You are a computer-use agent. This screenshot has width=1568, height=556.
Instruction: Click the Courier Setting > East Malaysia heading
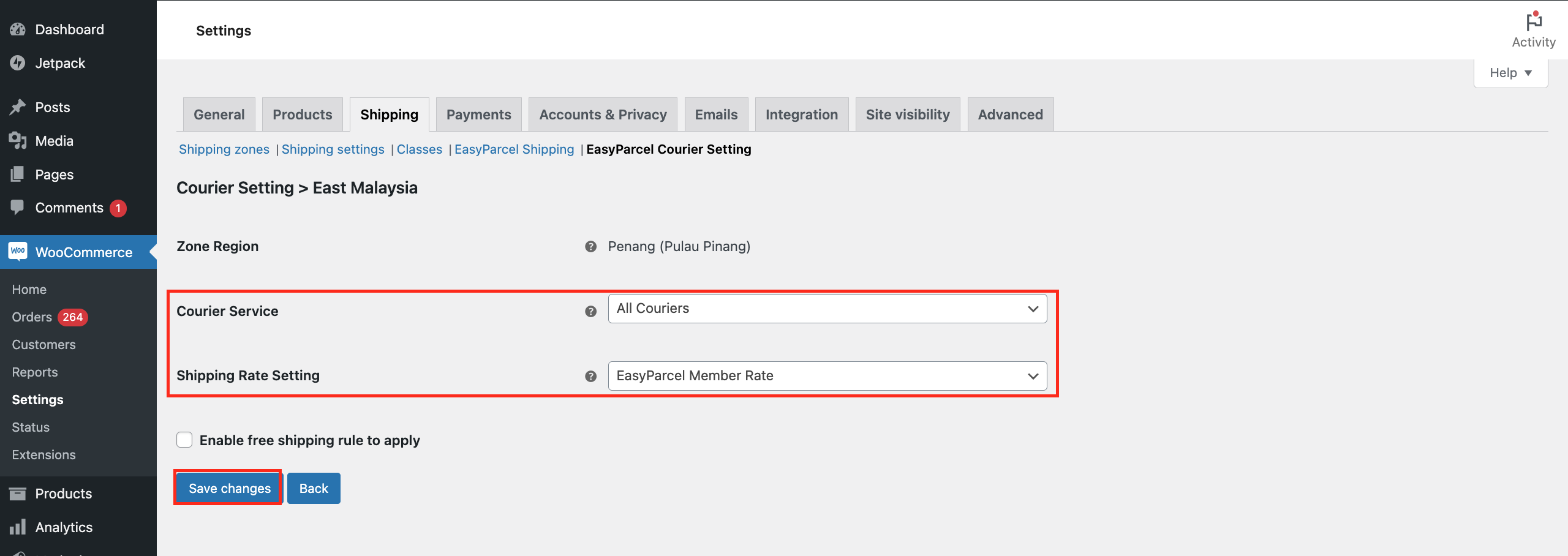pyautogui.click(x=297, y=188)
